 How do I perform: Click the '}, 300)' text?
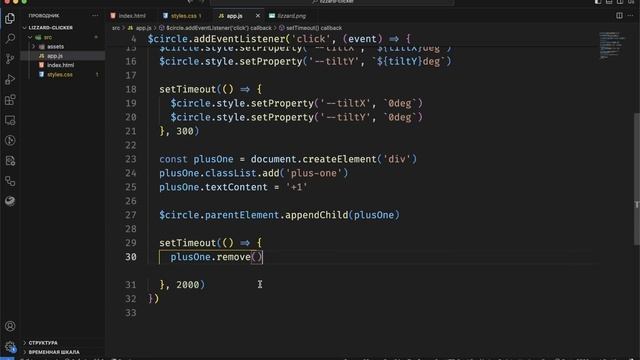click(x=179, y=131)
